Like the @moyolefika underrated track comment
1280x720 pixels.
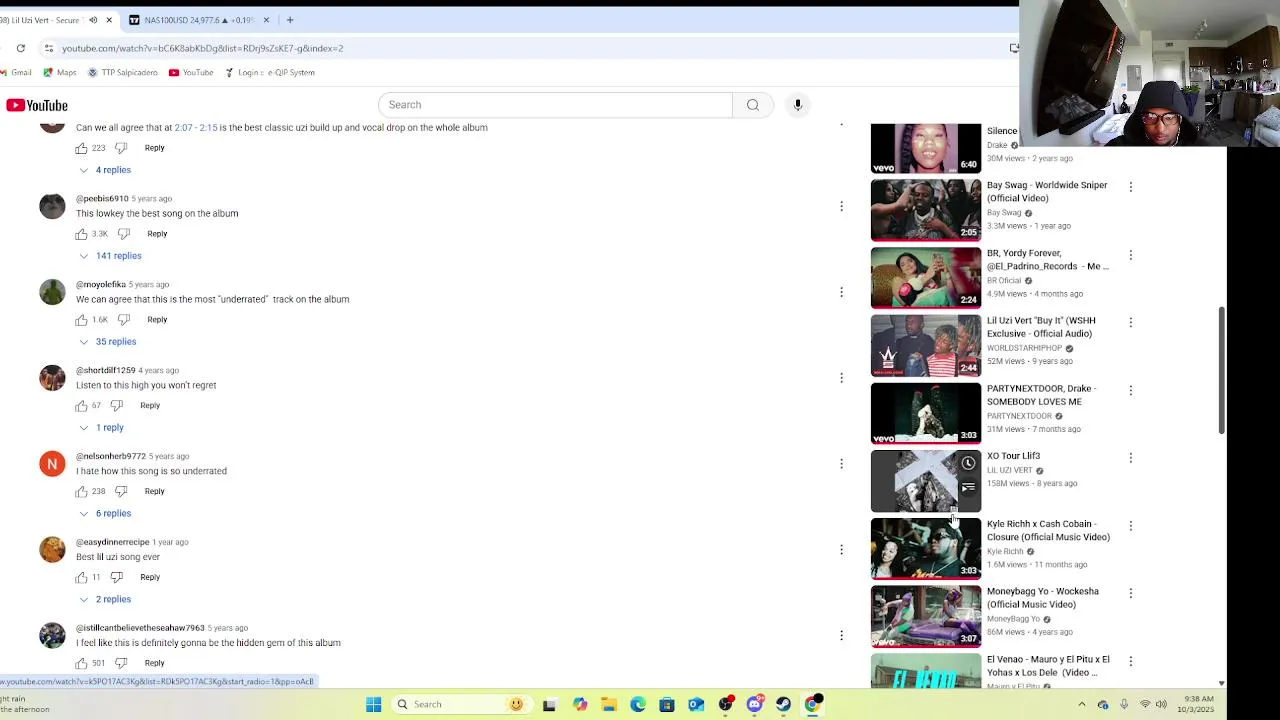[81, 320]
